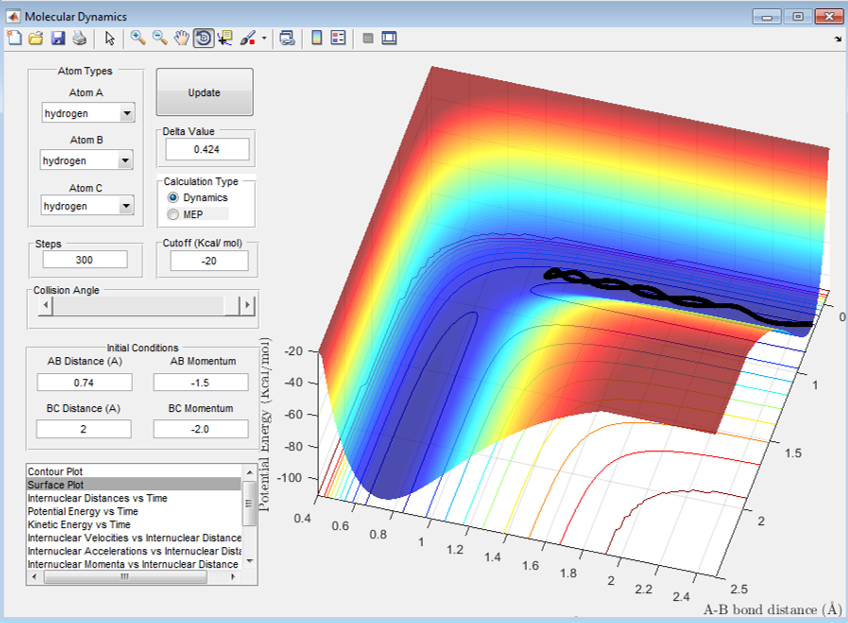Image resolution: width=848 pixels, height=623 pixels.
Task: Click the Open File folder icon
Action: coord(36,38)
